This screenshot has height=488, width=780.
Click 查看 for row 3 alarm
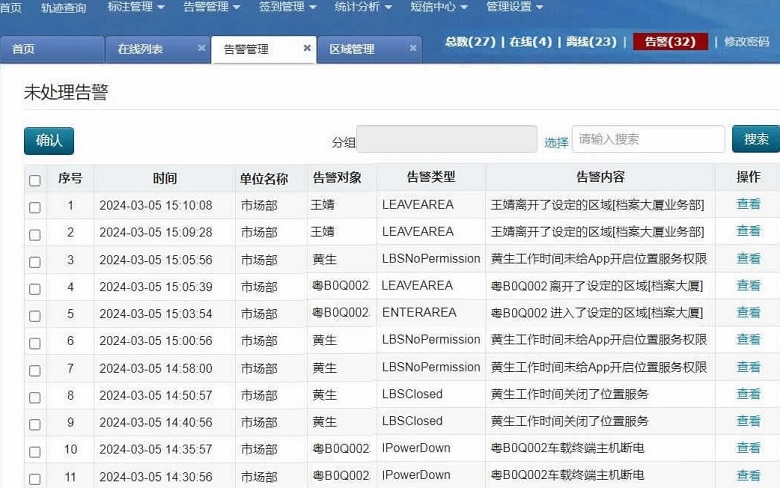coord(748,258)
